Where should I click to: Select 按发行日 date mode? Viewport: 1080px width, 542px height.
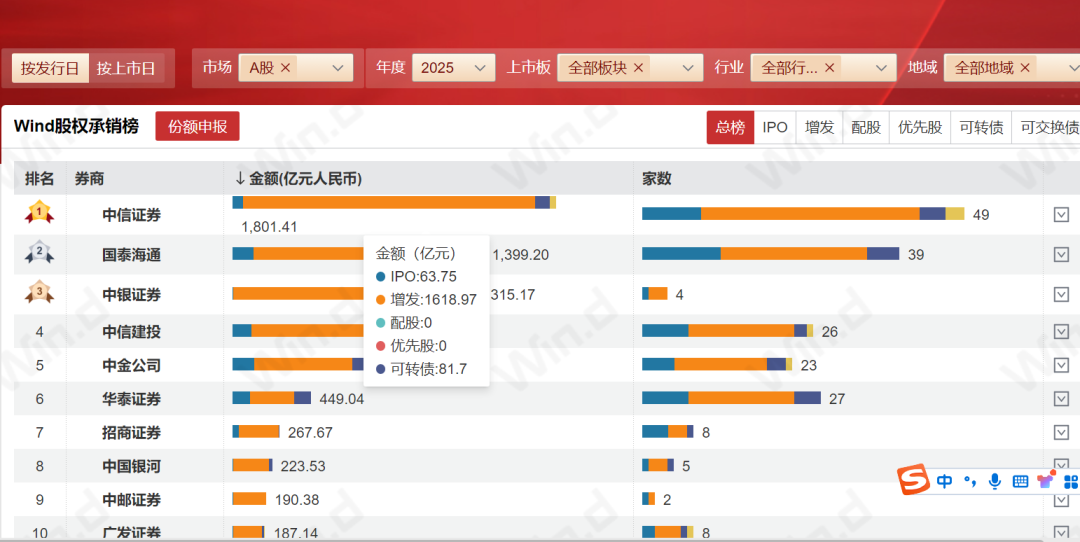(50, 68)
